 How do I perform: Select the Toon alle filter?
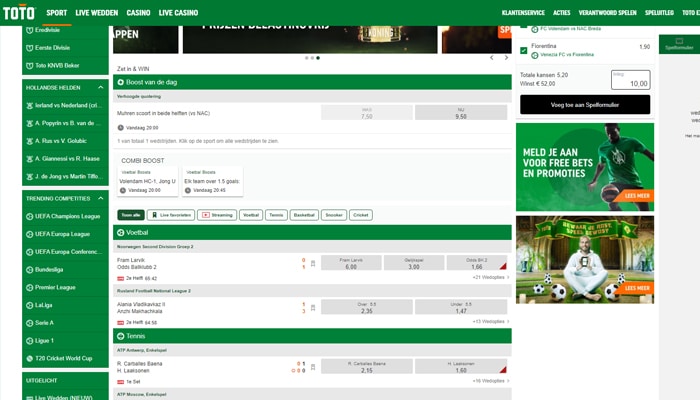(131, 215)
